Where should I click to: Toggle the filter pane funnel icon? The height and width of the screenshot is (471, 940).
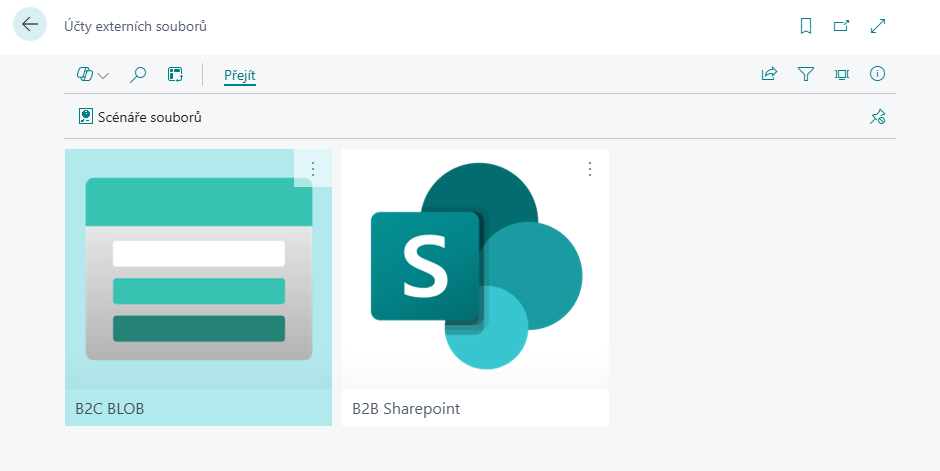[x=805, y=74]
